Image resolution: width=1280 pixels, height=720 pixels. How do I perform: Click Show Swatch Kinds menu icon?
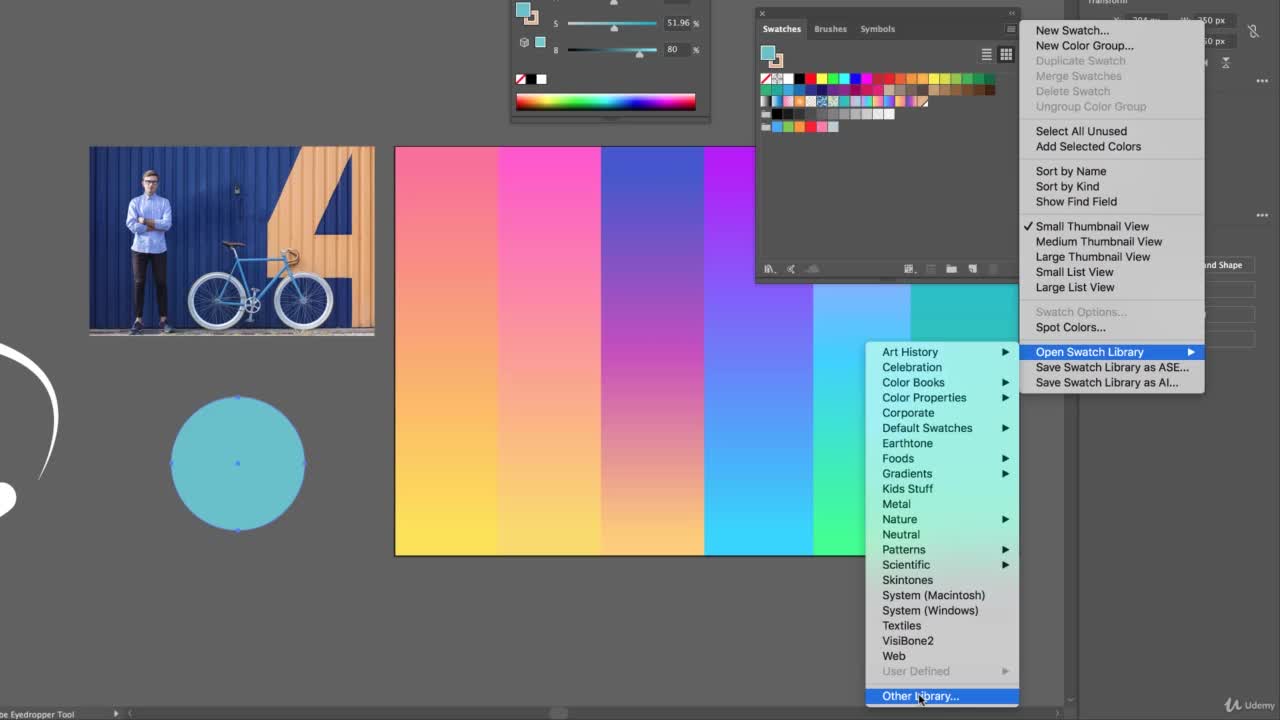(909, 269)
